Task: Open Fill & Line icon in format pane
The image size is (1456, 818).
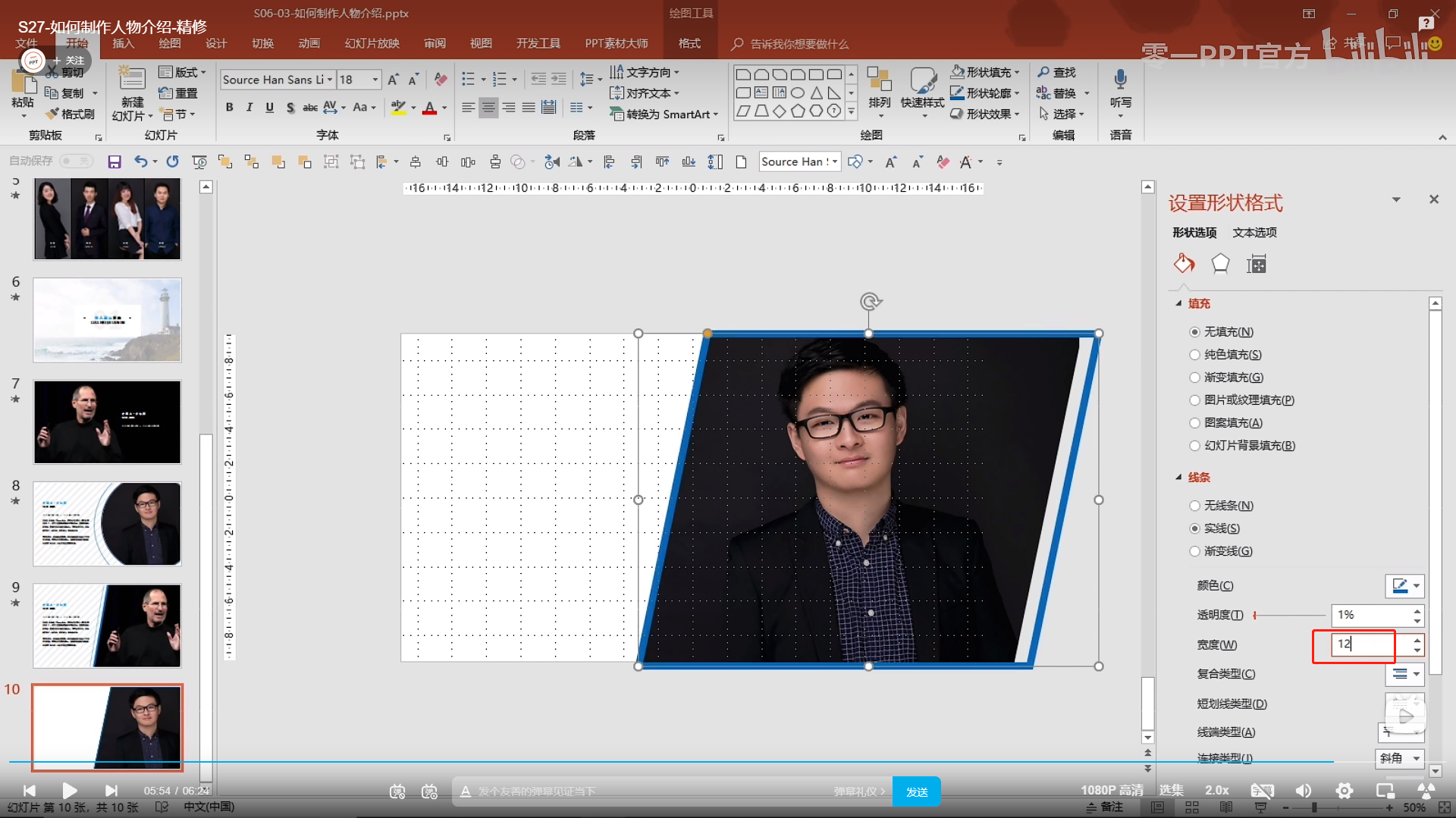Action: click(1184, 264)
